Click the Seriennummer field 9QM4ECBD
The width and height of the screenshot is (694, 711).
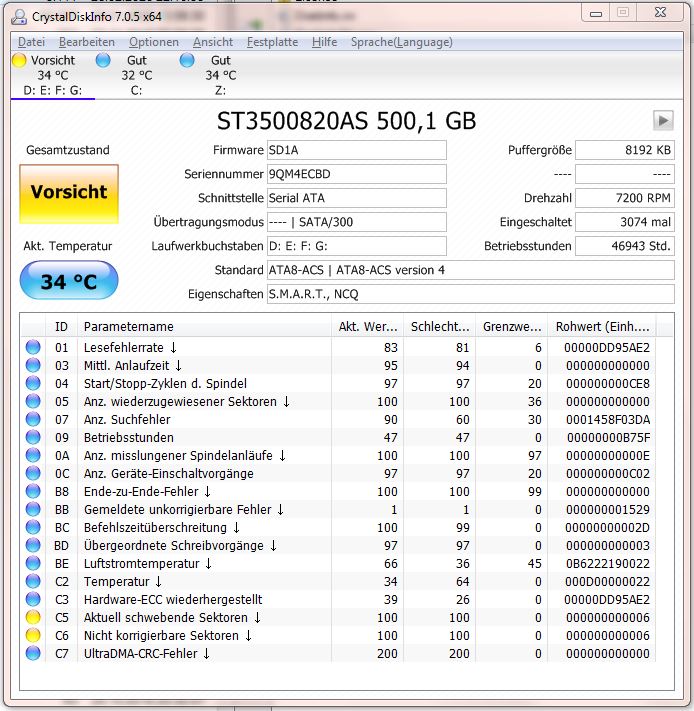coord(357,174)
